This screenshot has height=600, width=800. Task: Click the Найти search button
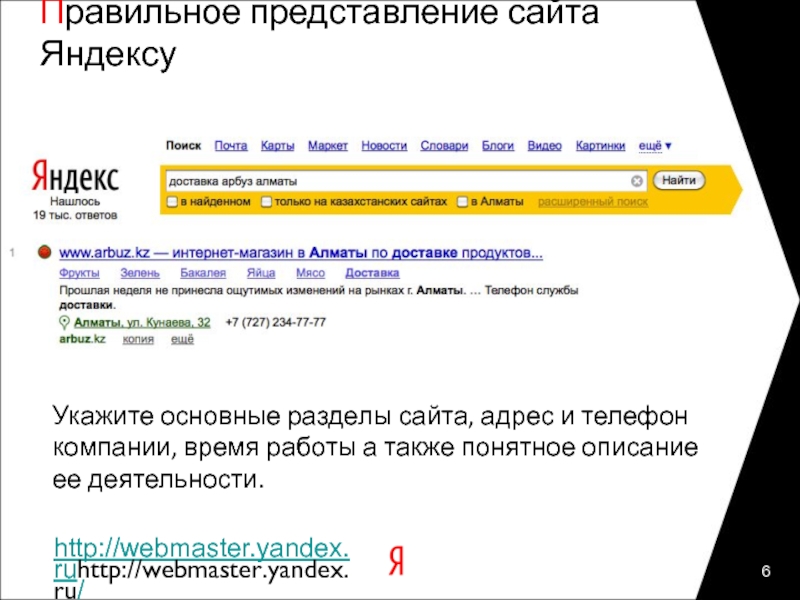pos(679,181)
